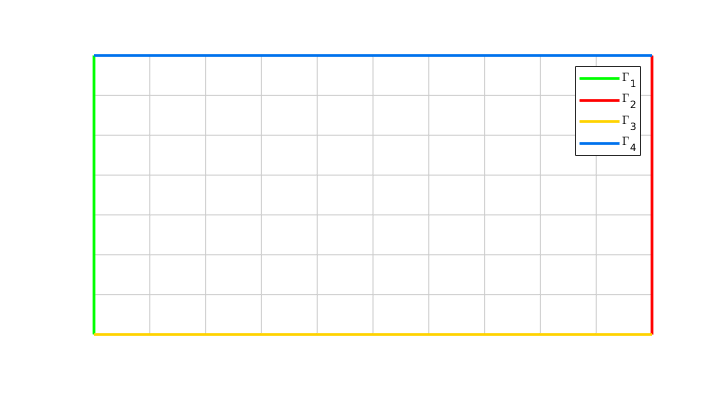The height and width of the screenshot is (405, 720).
Task: Click the red right boundary of the domain
Action: point(652,195)
